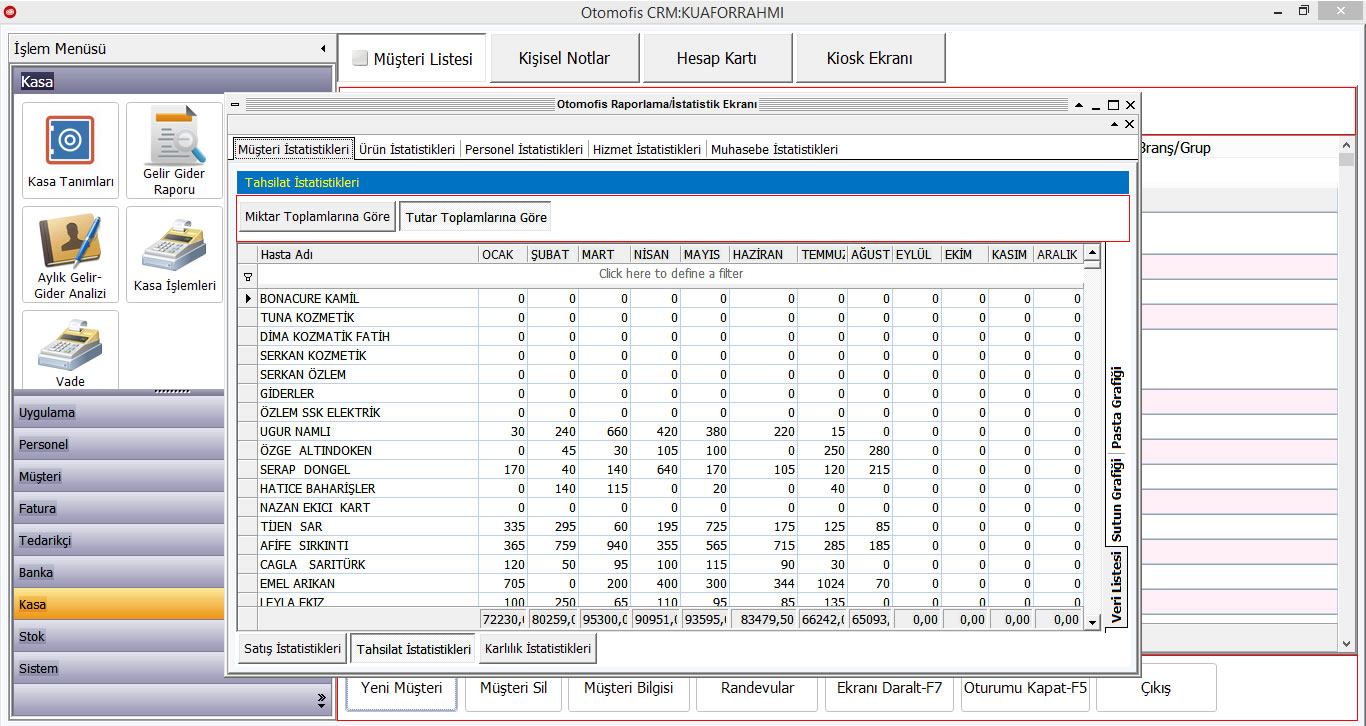Click Yeni Müşteri button

[x=401, y=688]
